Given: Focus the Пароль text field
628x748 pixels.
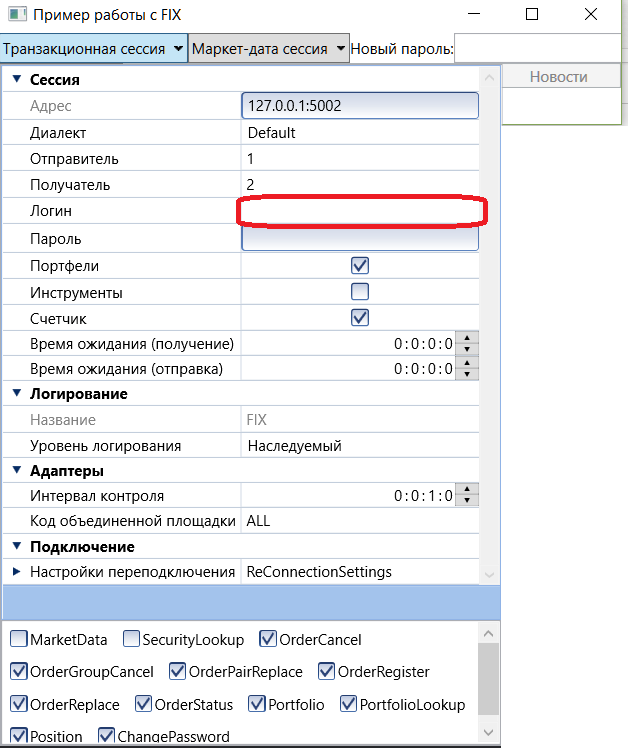Looking at the screenshot, I should pos(360,239).
